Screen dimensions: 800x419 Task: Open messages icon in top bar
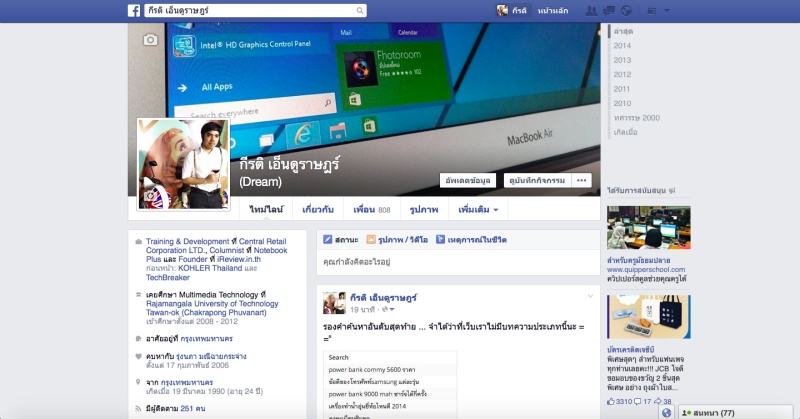609,10
